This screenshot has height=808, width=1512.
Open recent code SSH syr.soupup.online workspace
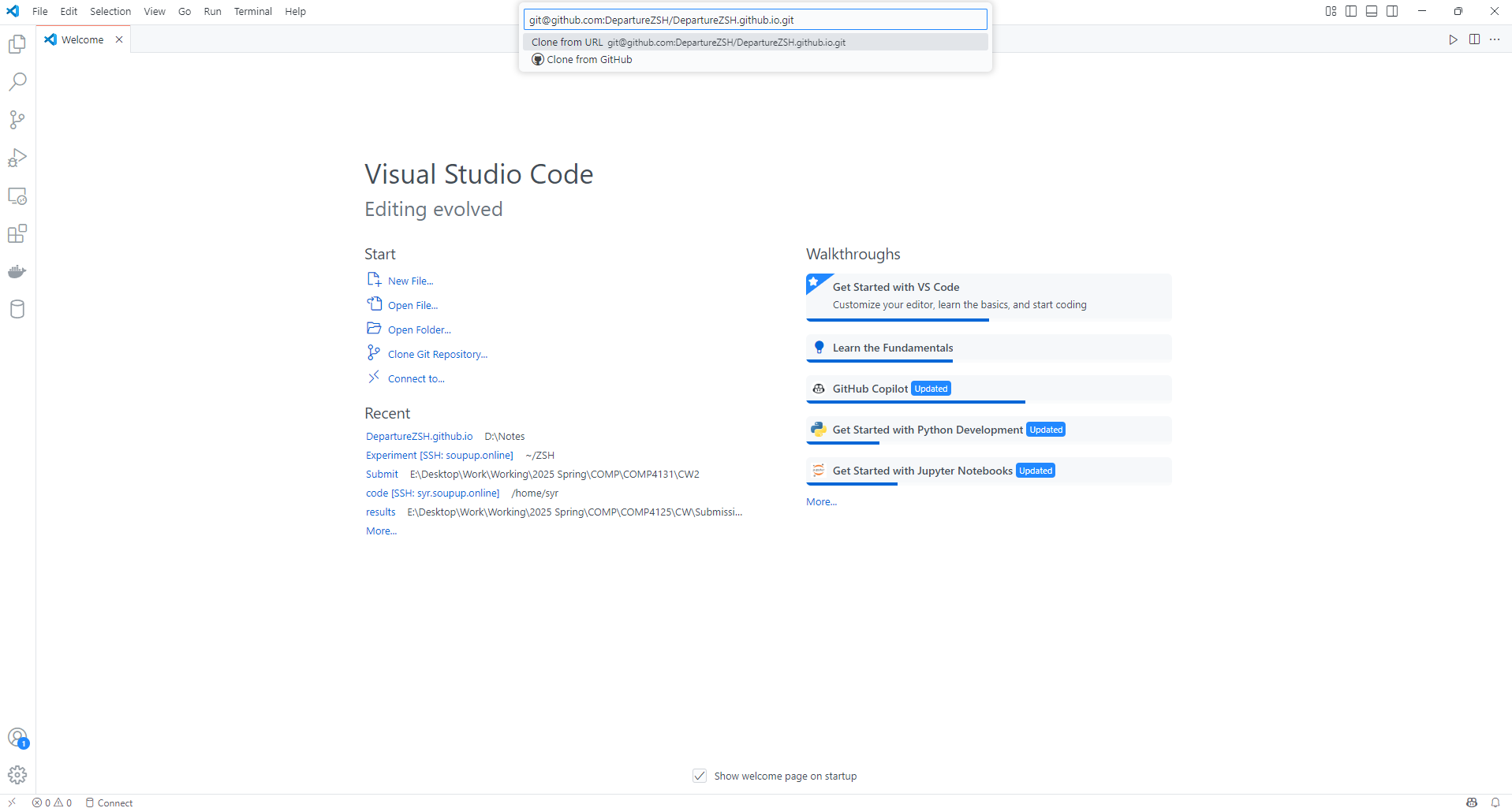(432, 493)
